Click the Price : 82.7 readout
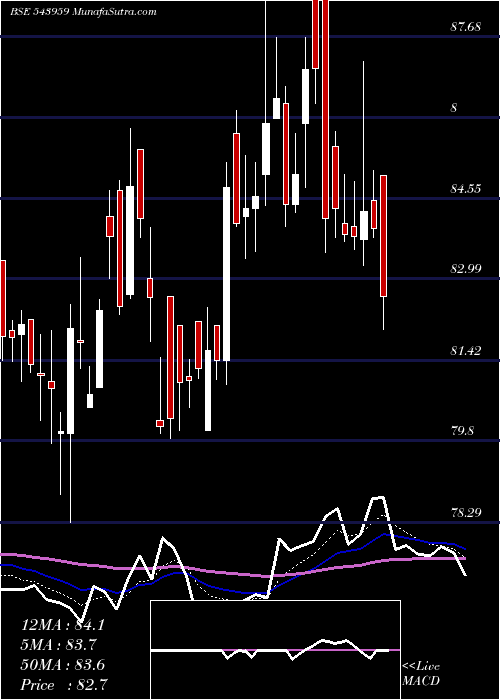Viewport: 500px width, 700px height. (x=64, y=684)
